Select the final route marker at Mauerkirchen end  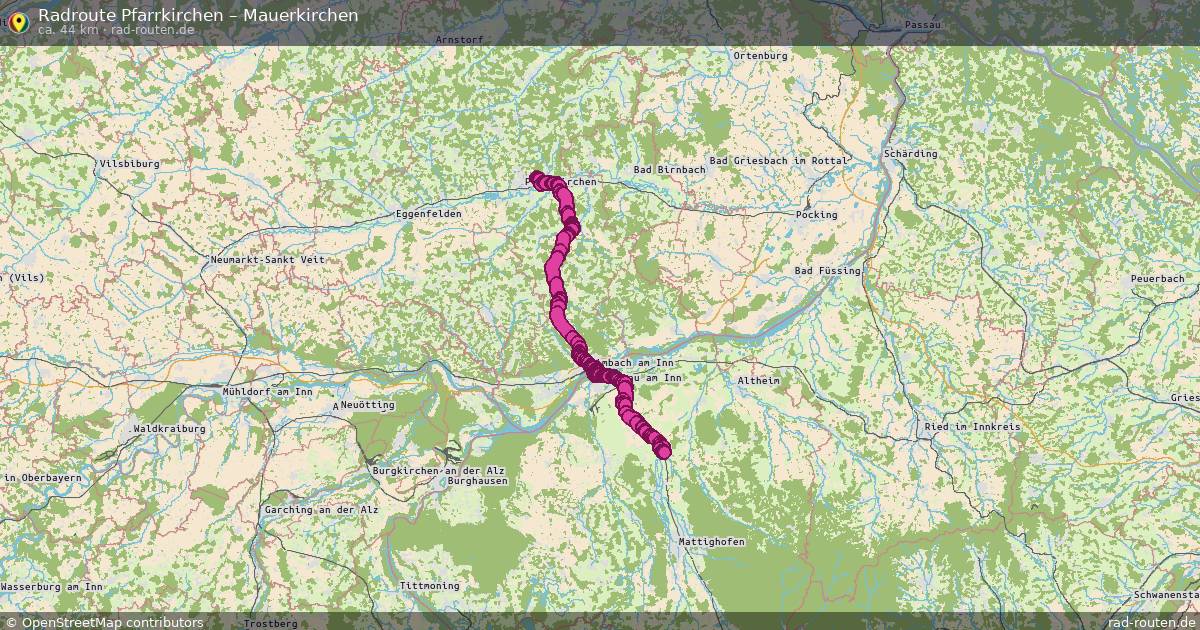663,451
